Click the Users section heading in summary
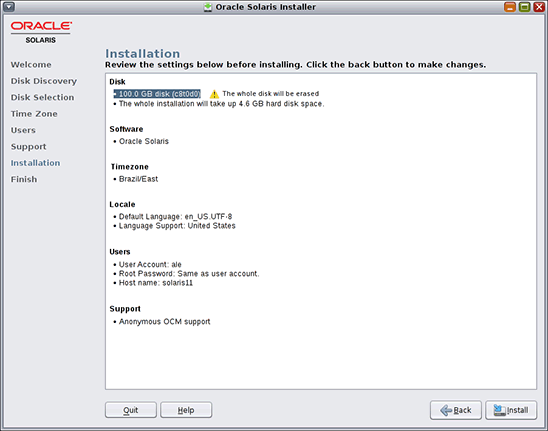 (x=120, y=252)
